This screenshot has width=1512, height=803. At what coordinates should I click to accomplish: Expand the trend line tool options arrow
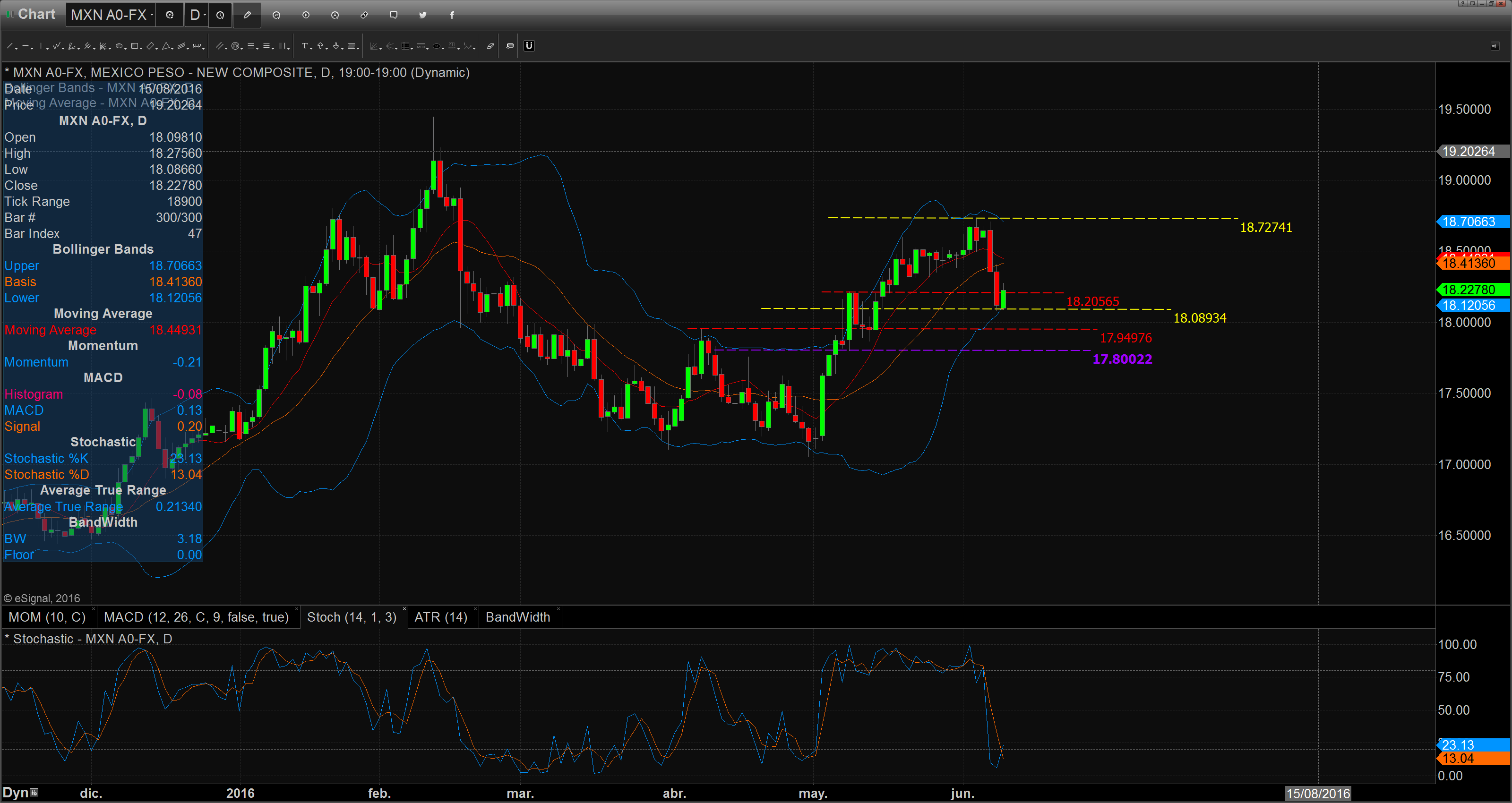point(17,49)
